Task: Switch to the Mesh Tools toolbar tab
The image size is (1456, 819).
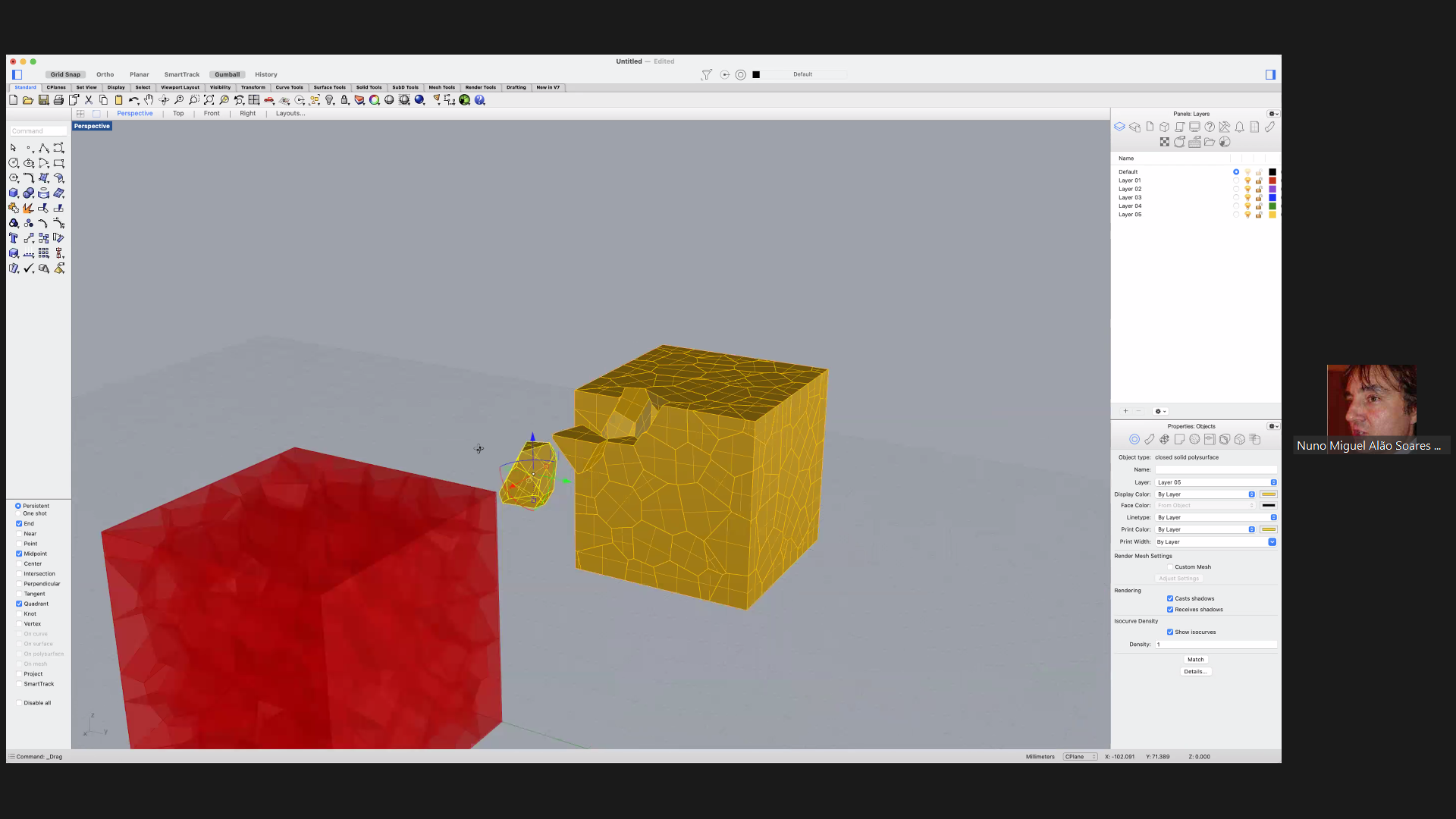Action: tap(441, 87)
